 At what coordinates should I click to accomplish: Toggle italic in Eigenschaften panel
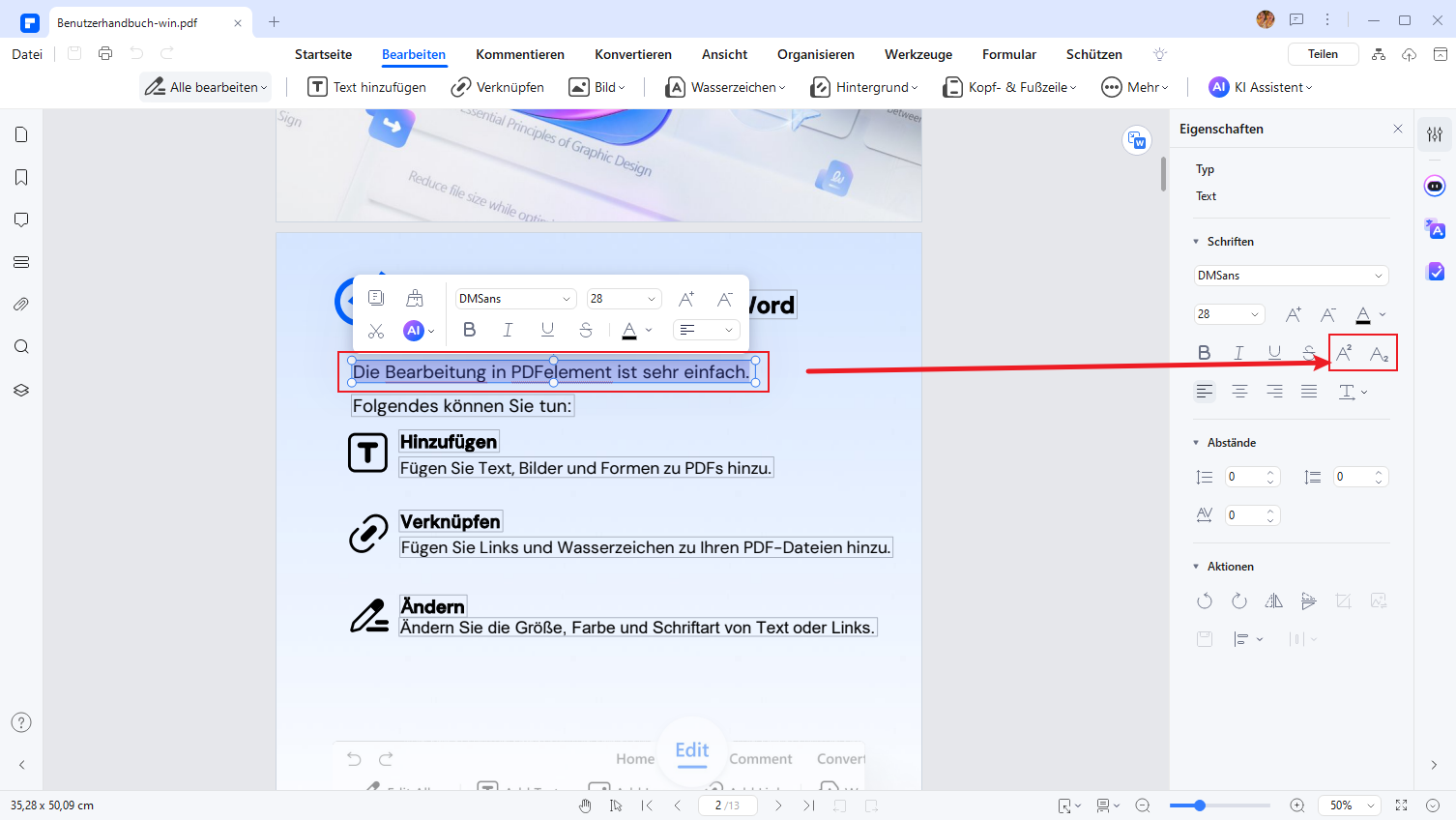click(x=1239, y=353)
